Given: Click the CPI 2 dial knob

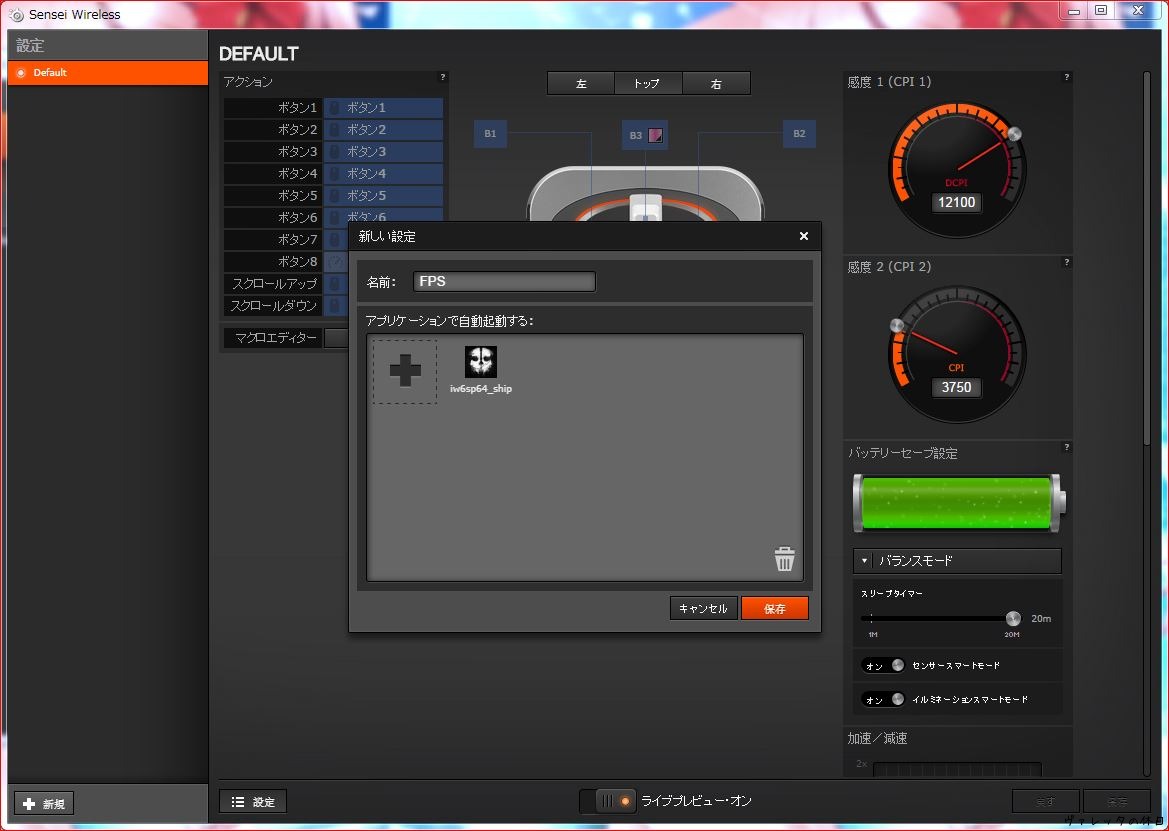Looking at the screenshot, I should pyautogui.click(x=898, y=326).
